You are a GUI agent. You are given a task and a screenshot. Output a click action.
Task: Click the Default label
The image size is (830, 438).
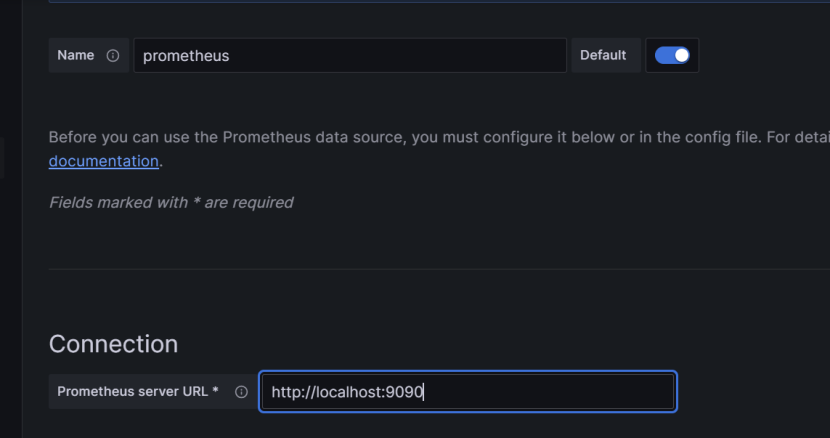(603, 56)
